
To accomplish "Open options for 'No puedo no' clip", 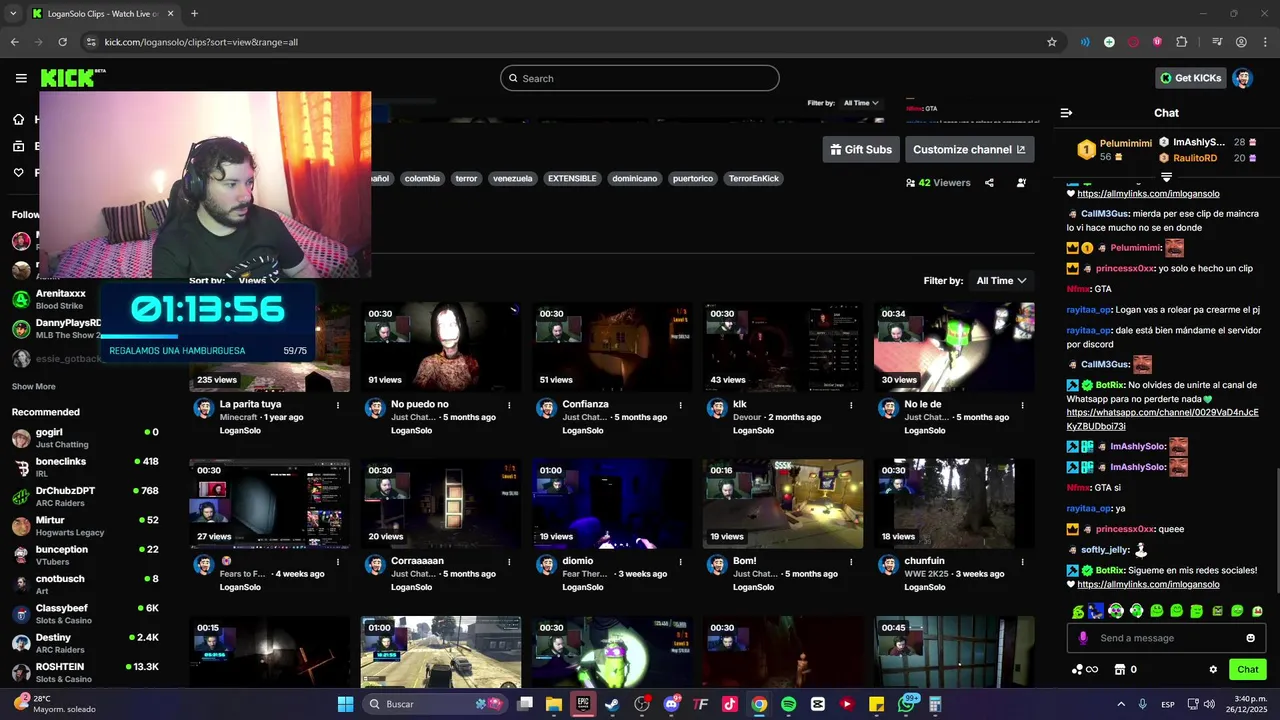I will pos(509,405).
